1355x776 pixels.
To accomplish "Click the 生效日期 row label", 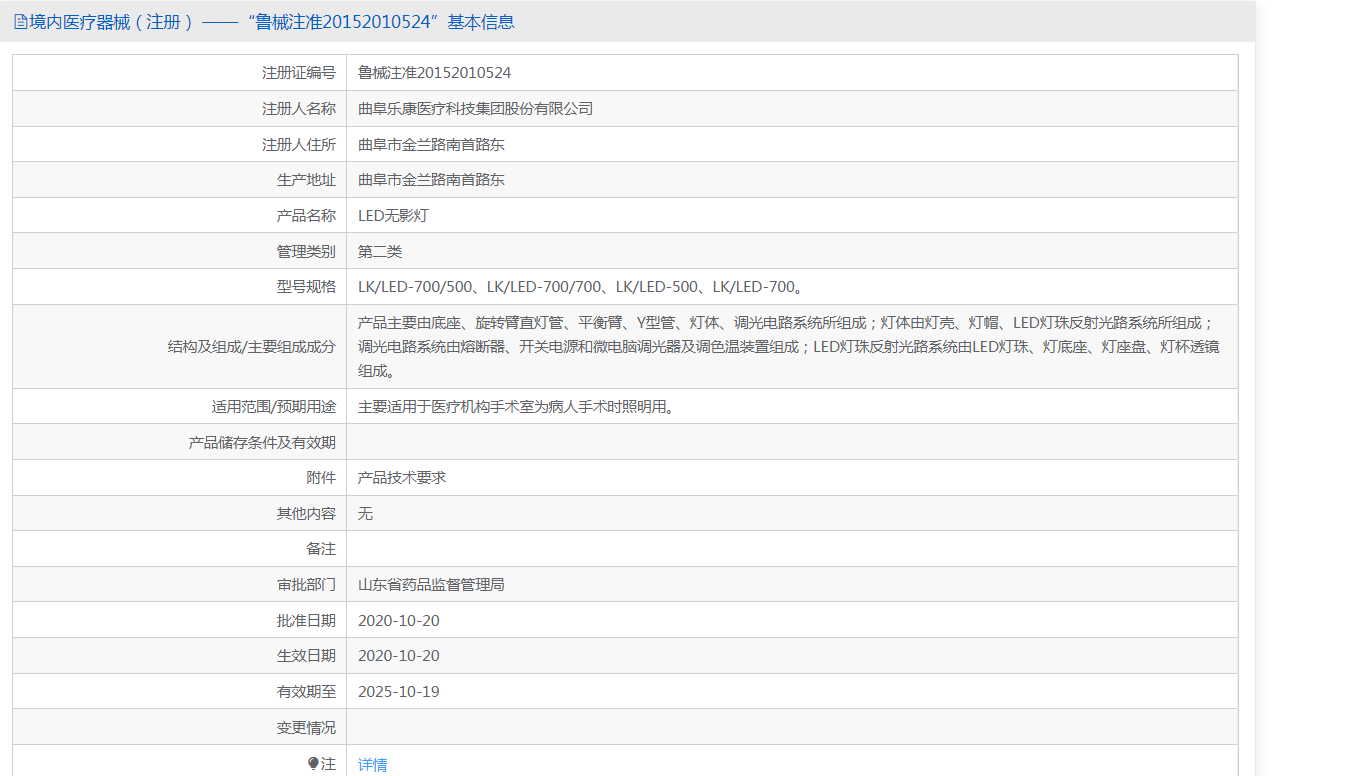I will 306,656.
